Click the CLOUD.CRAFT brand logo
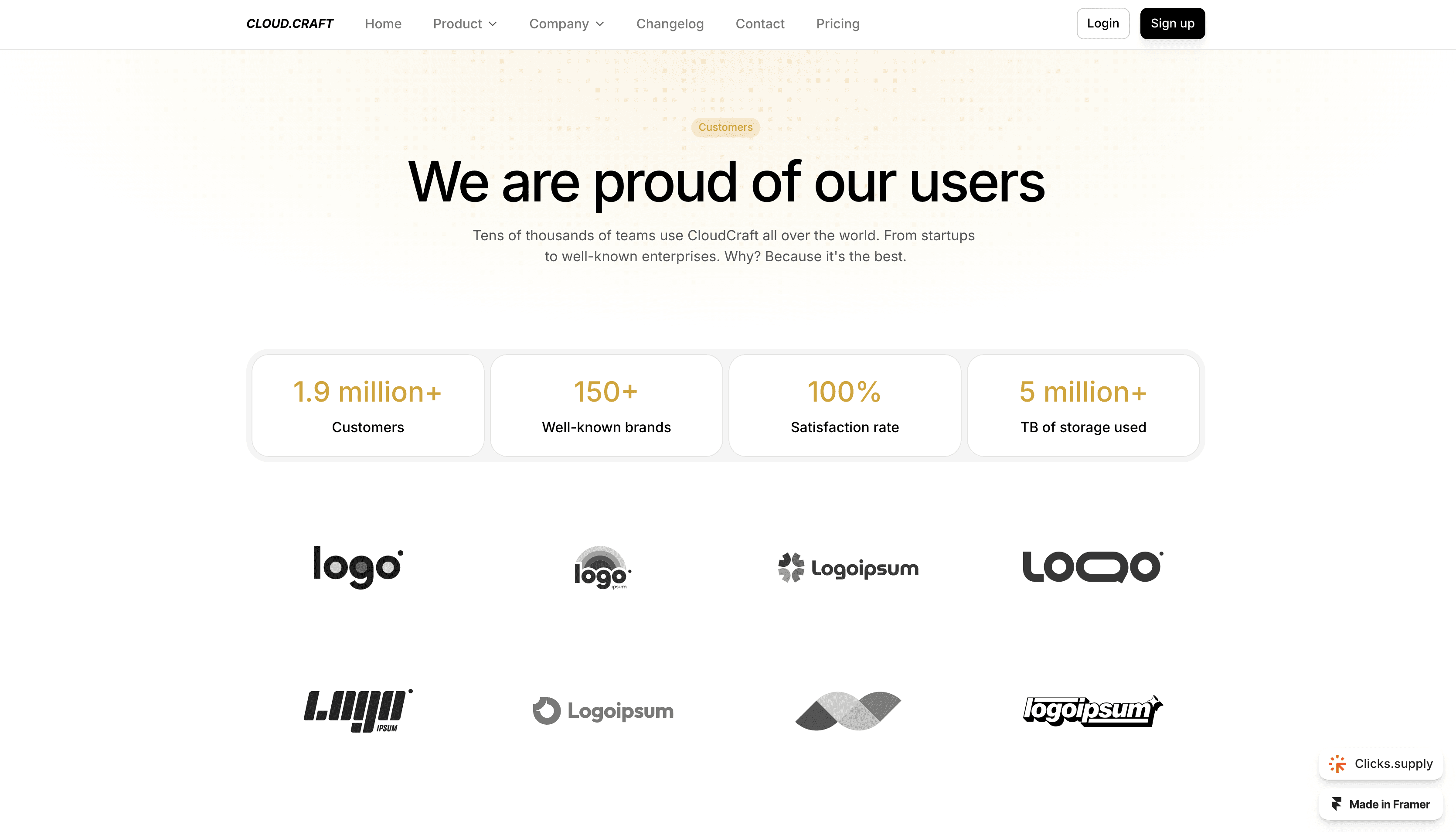This screenshot has height=832, width=1456. pos(289,24)
